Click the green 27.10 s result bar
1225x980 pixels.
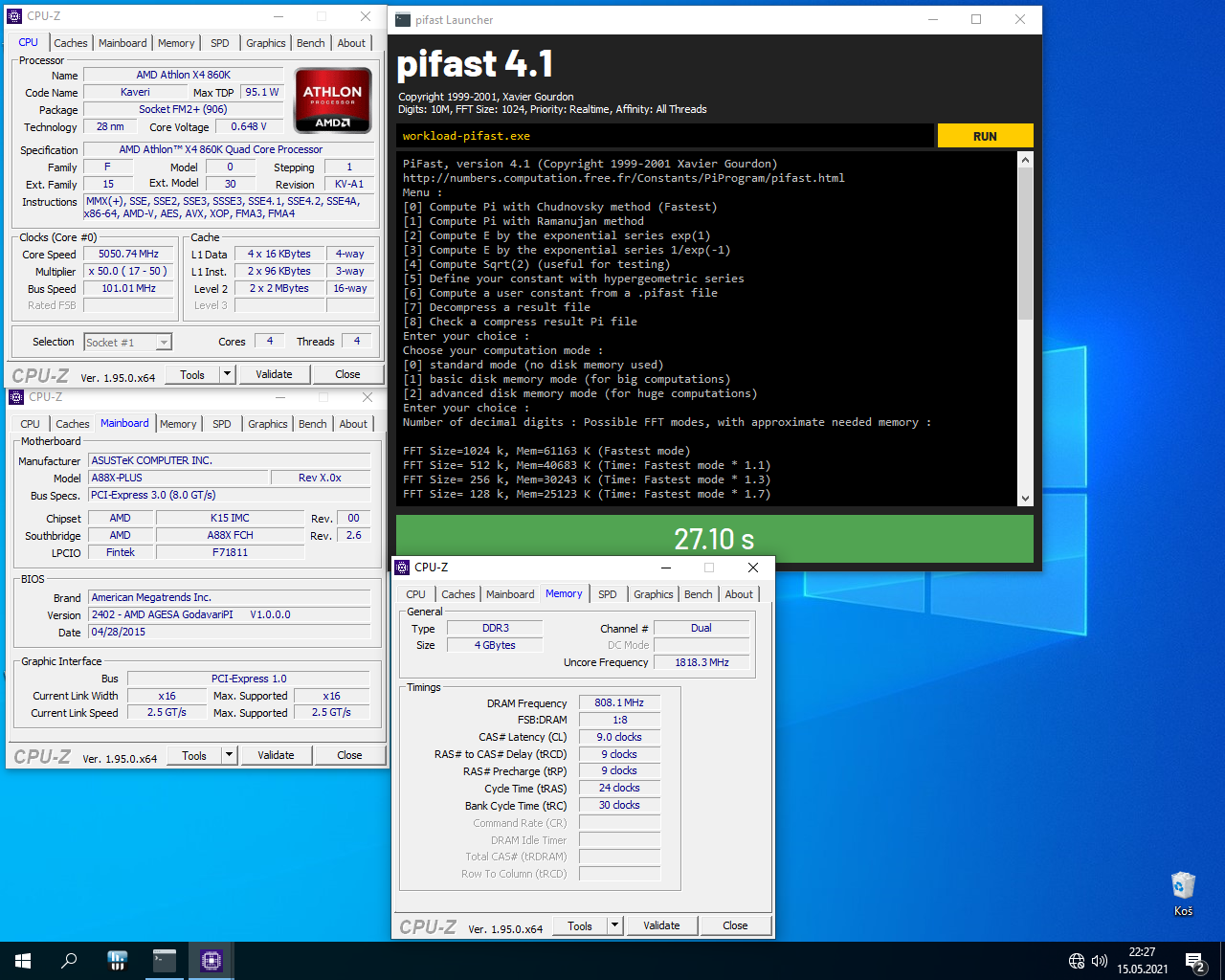(715, 539)
